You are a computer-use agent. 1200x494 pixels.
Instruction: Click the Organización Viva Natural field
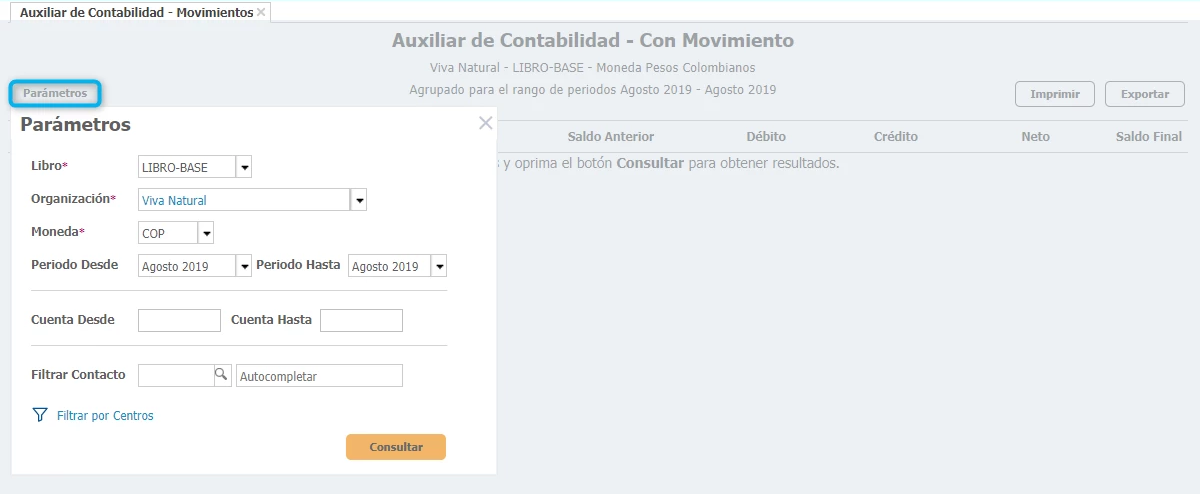[x=244, y=200]
